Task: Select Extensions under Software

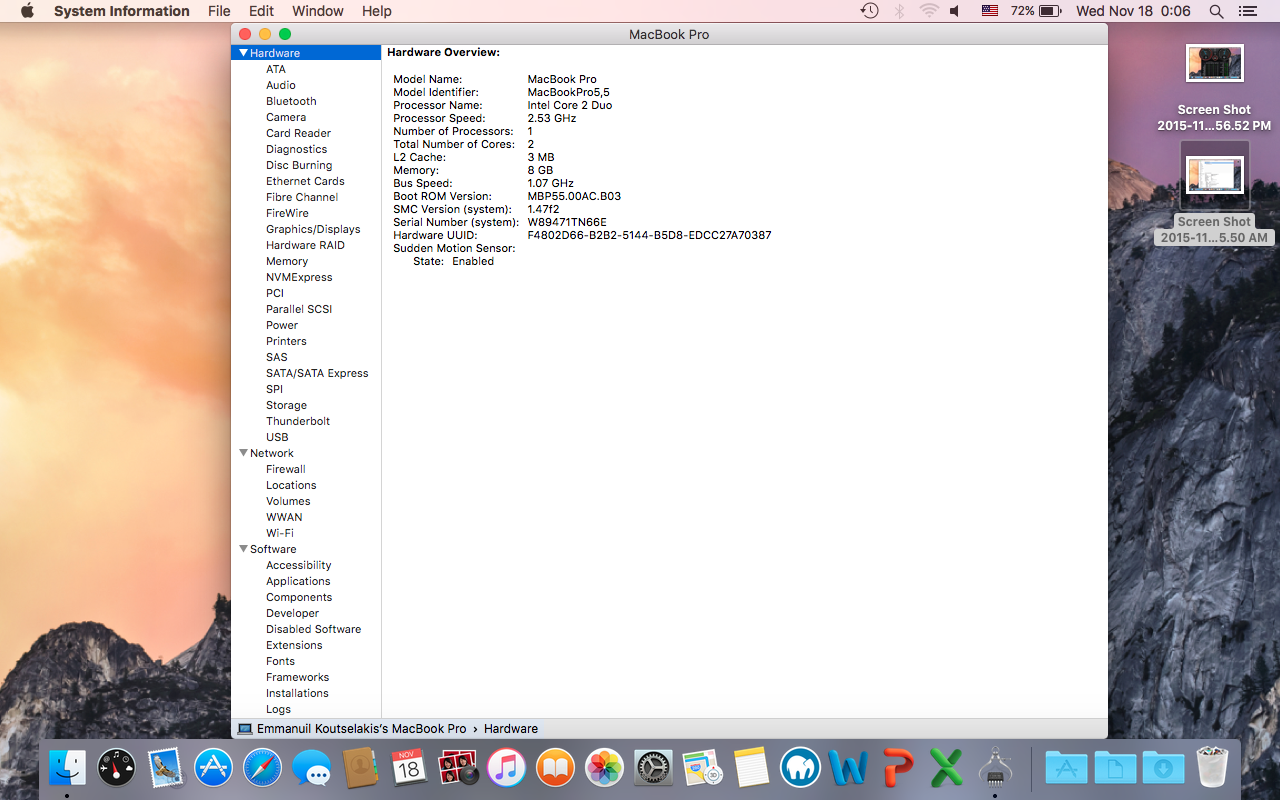Action: click(294, 645)
